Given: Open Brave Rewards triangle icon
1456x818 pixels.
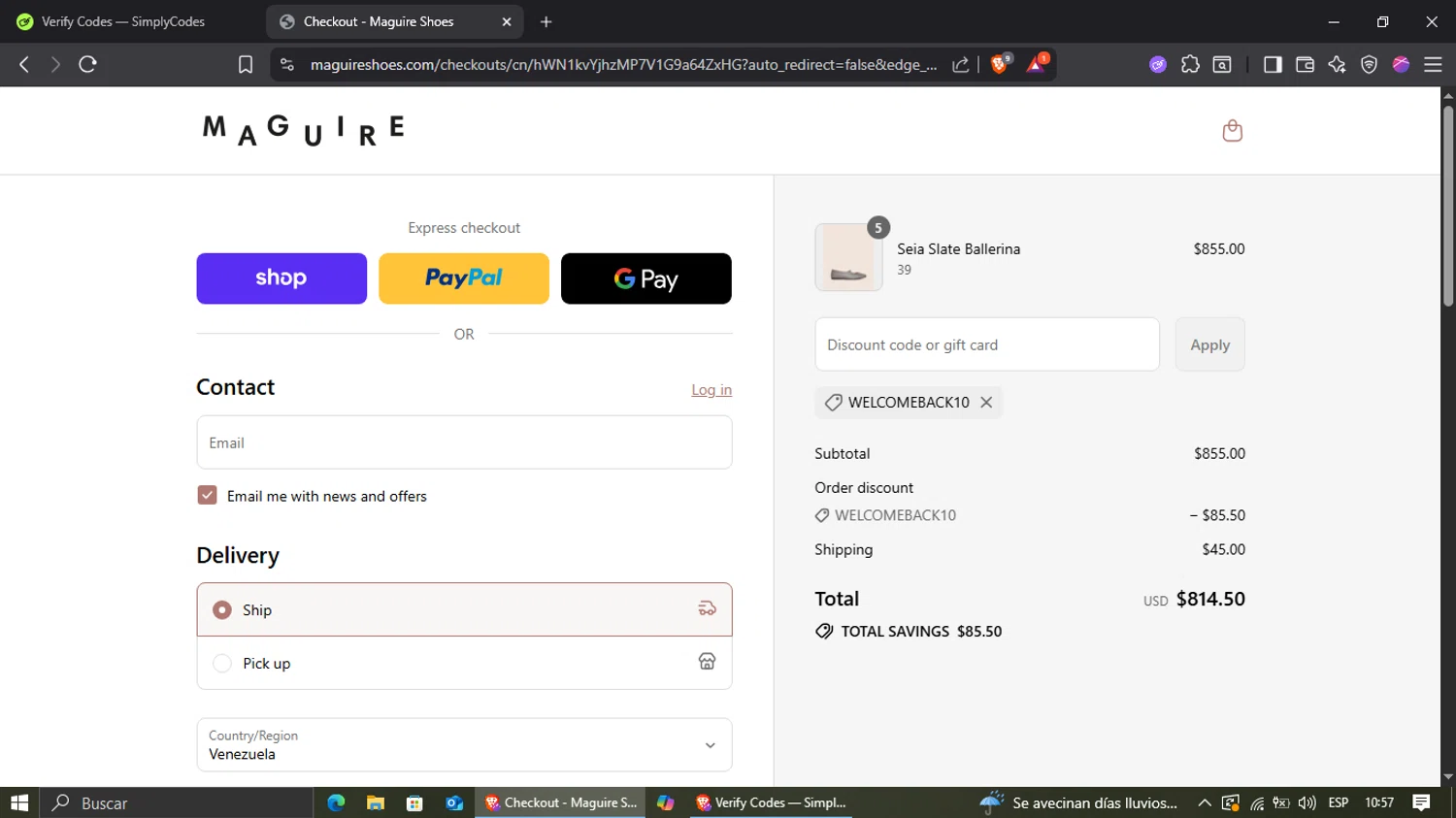Looking at the screenshot, I should 1037,64.
